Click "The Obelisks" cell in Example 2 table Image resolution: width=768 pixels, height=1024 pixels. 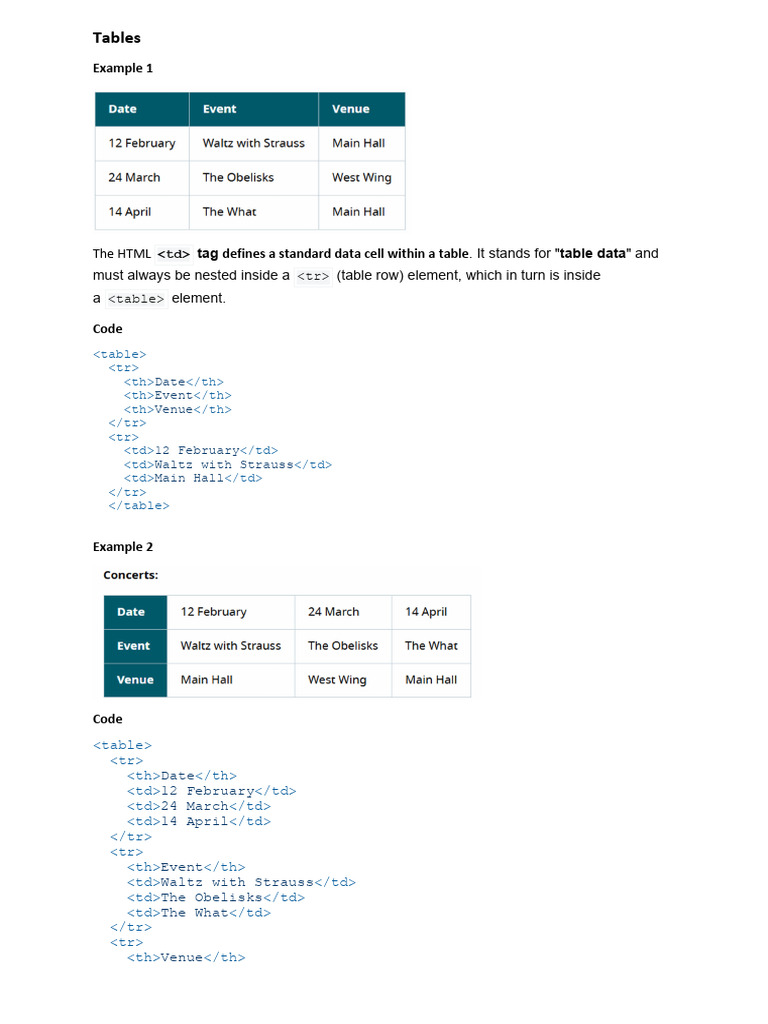(343, 646)
